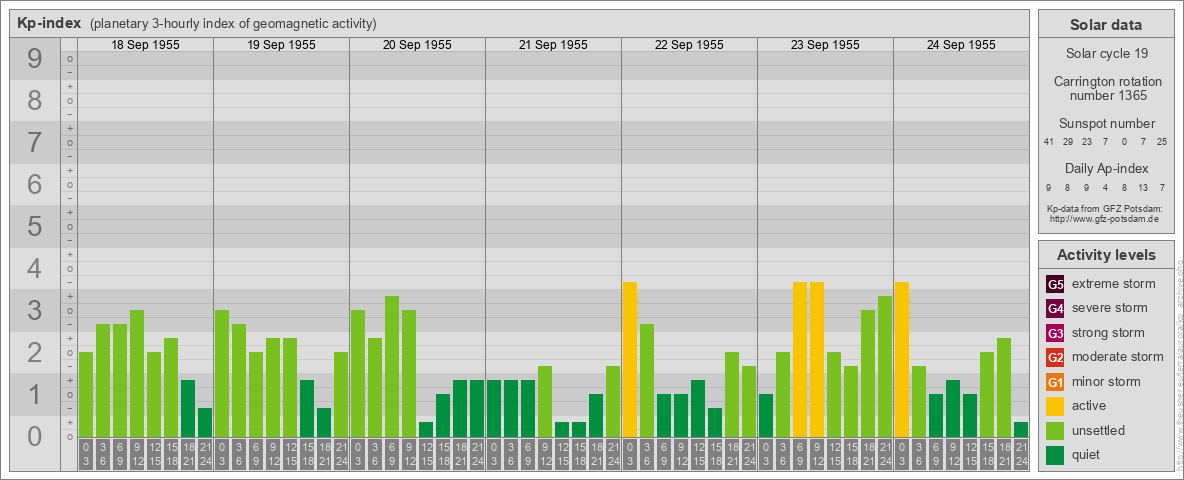
Task: Click the yellow 9-12h bar on 23 Sep
Action: pos(817,359)
